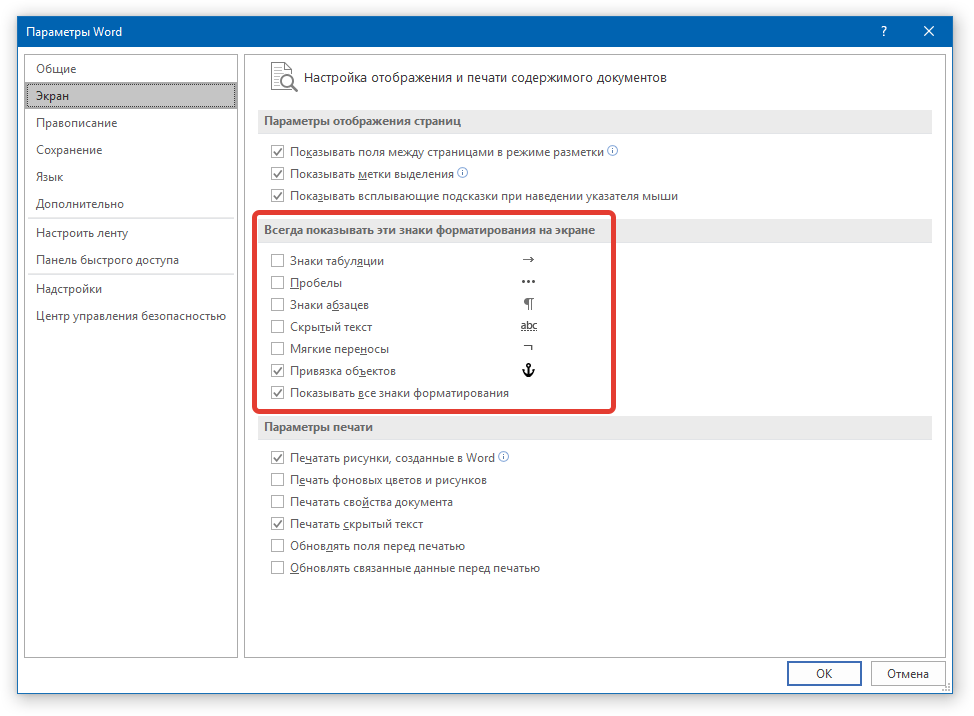Click the document magnifier header icon
The height and width of the screenshot is (716, 974).
click(x=284, y=77)
